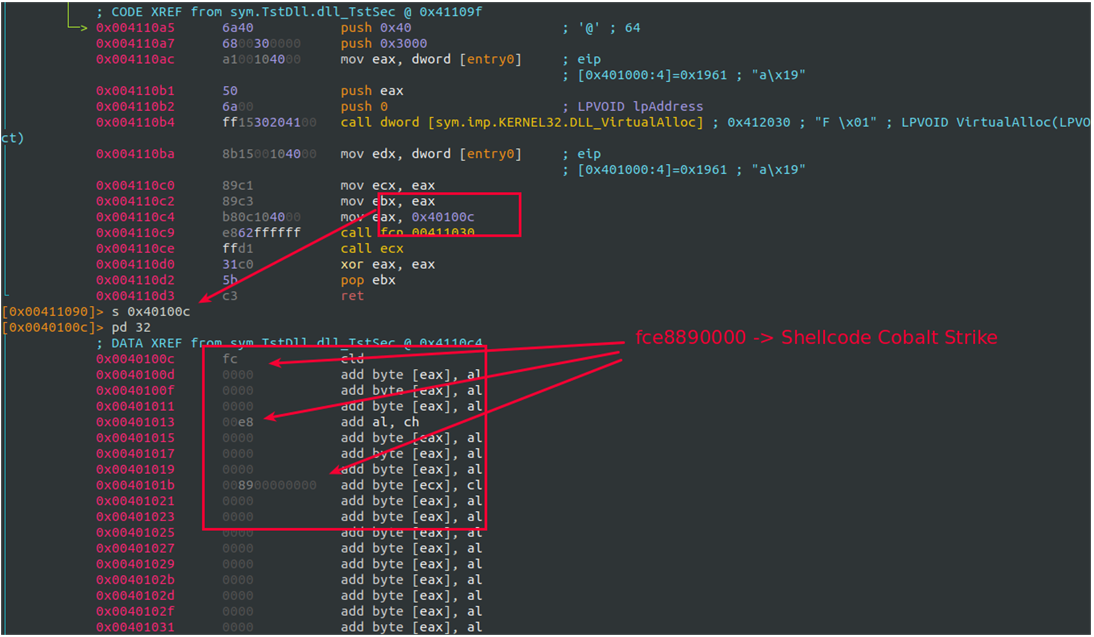Click the 'pop ebx' instruction
The width and height of the screenshot is (1094, 637).
(x=368, y=280)
